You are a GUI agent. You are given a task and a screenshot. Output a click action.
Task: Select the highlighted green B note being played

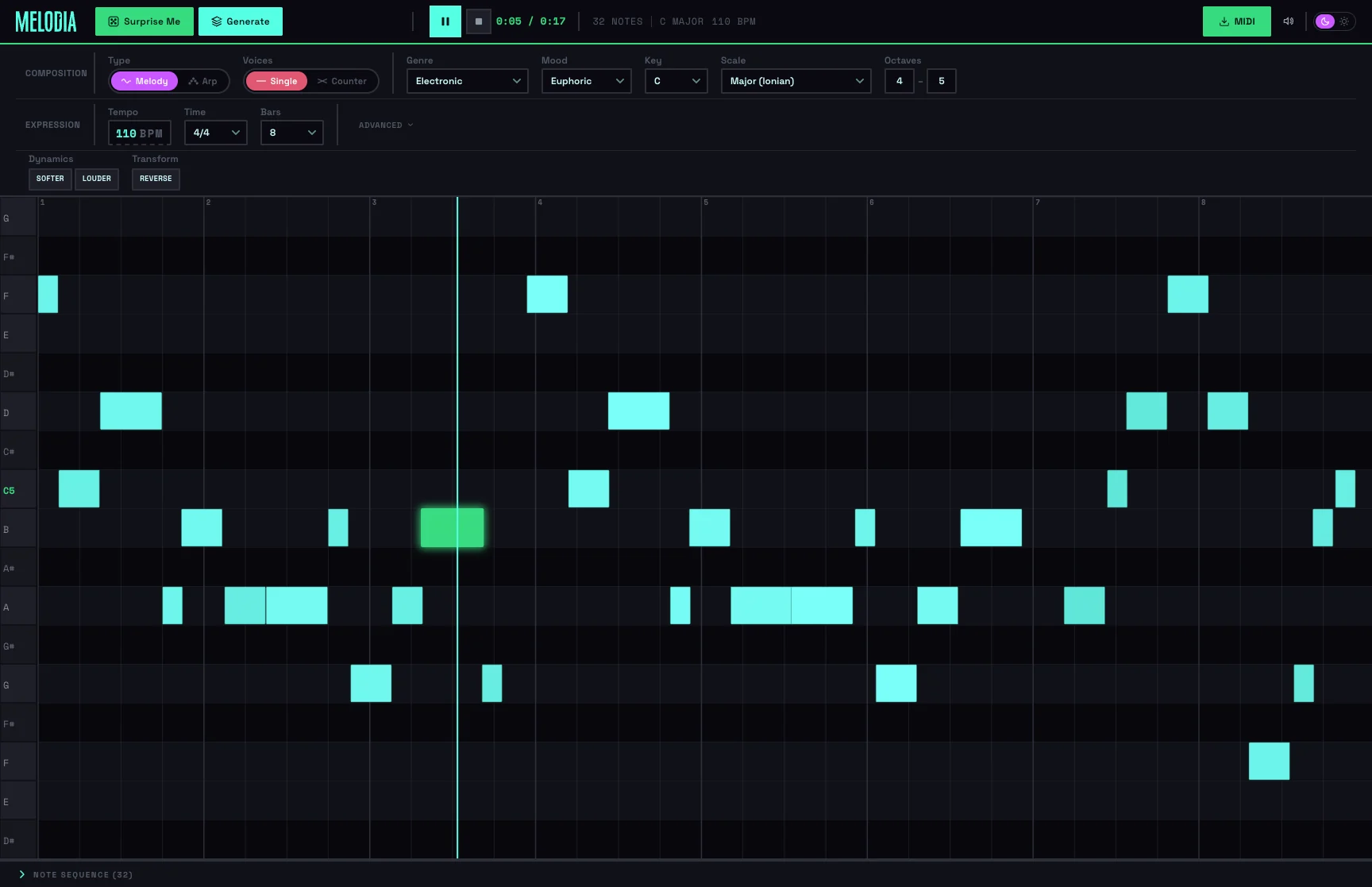tap(452, 528)
